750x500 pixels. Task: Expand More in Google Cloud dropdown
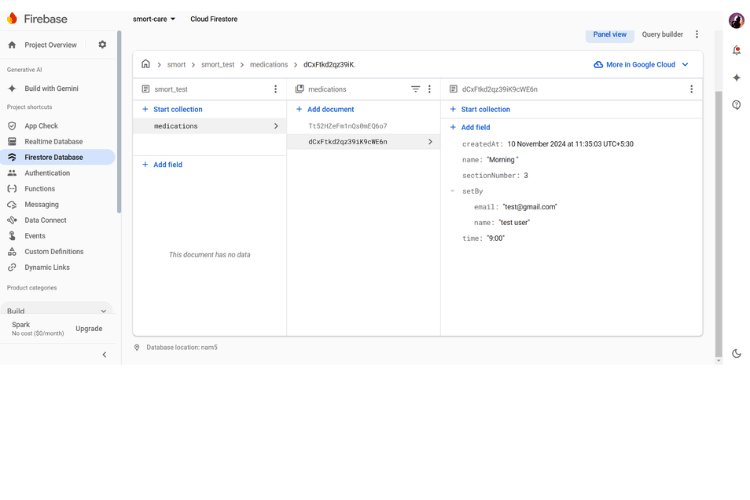pos(641,65)
